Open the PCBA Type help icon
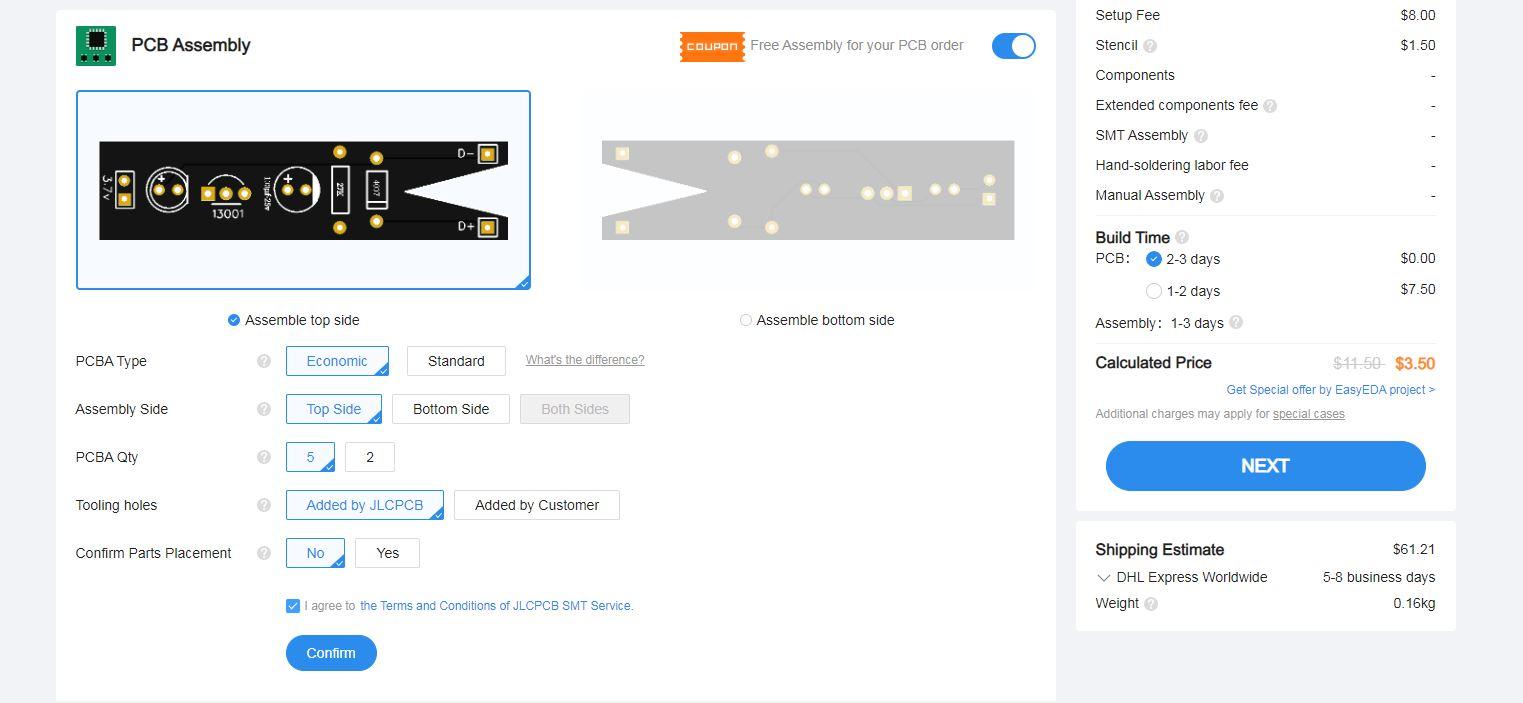The height and width of the screenshot is (703, 1523). pyautogui.click(x=264, y=361)
